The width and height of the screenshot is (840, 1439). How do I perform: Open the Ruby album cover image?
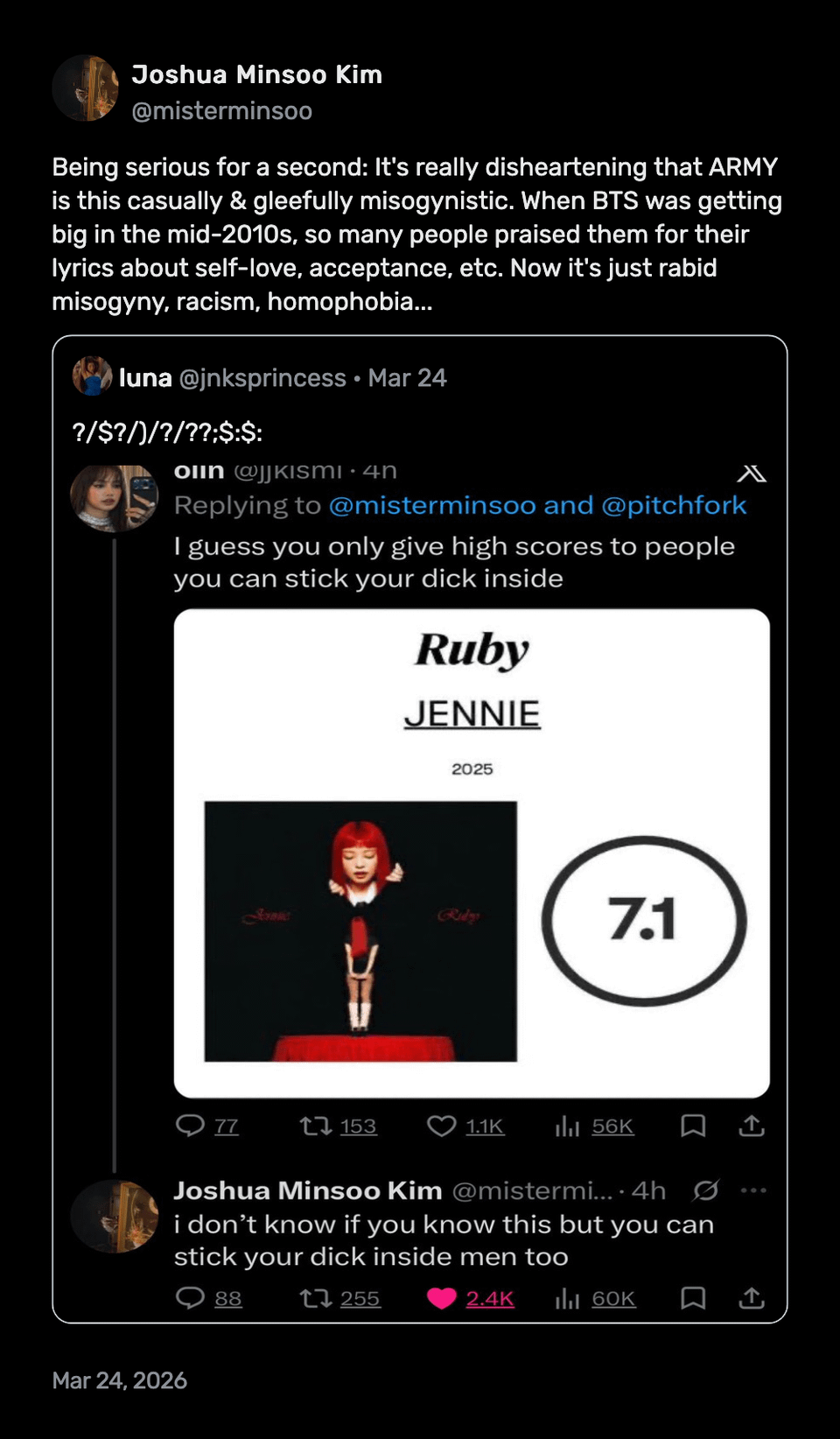tap(360, 931)
